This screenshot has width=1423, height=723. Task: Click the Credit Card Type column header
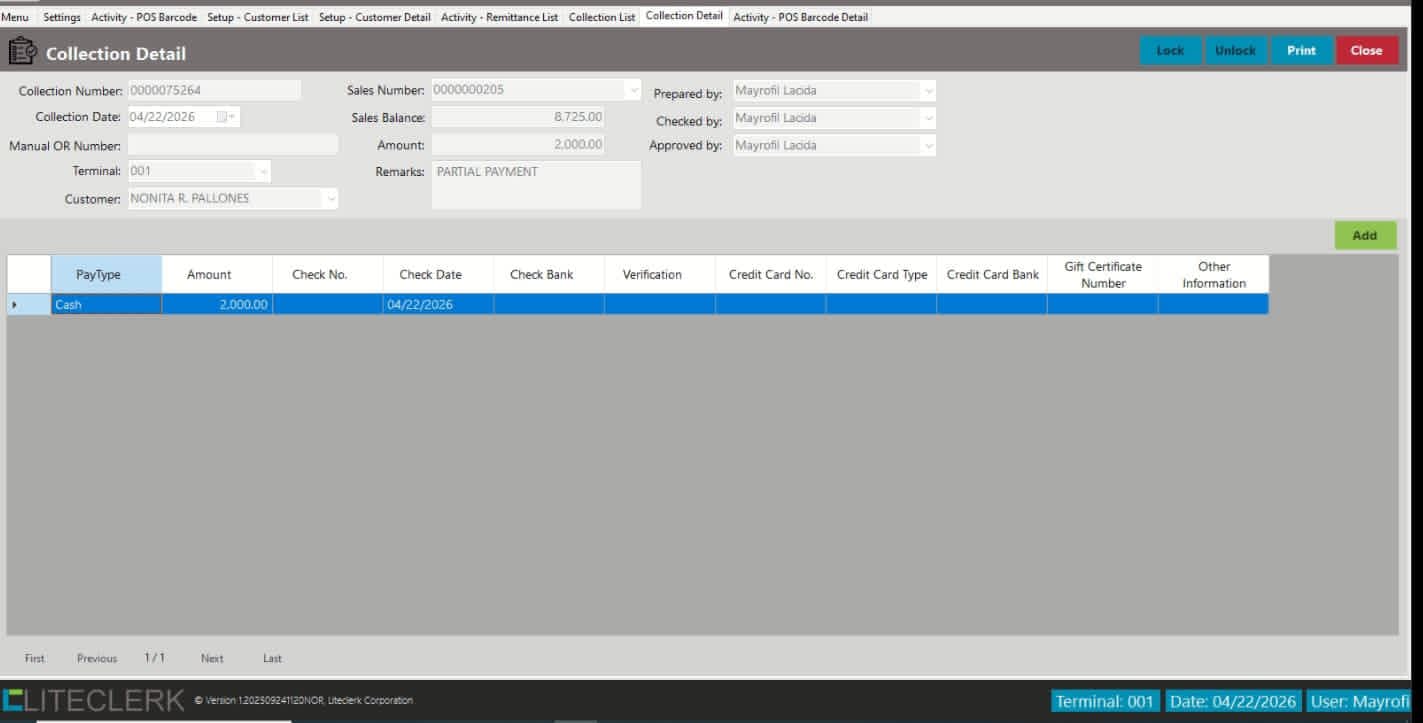pyautogui.click(x=881, y=275)
